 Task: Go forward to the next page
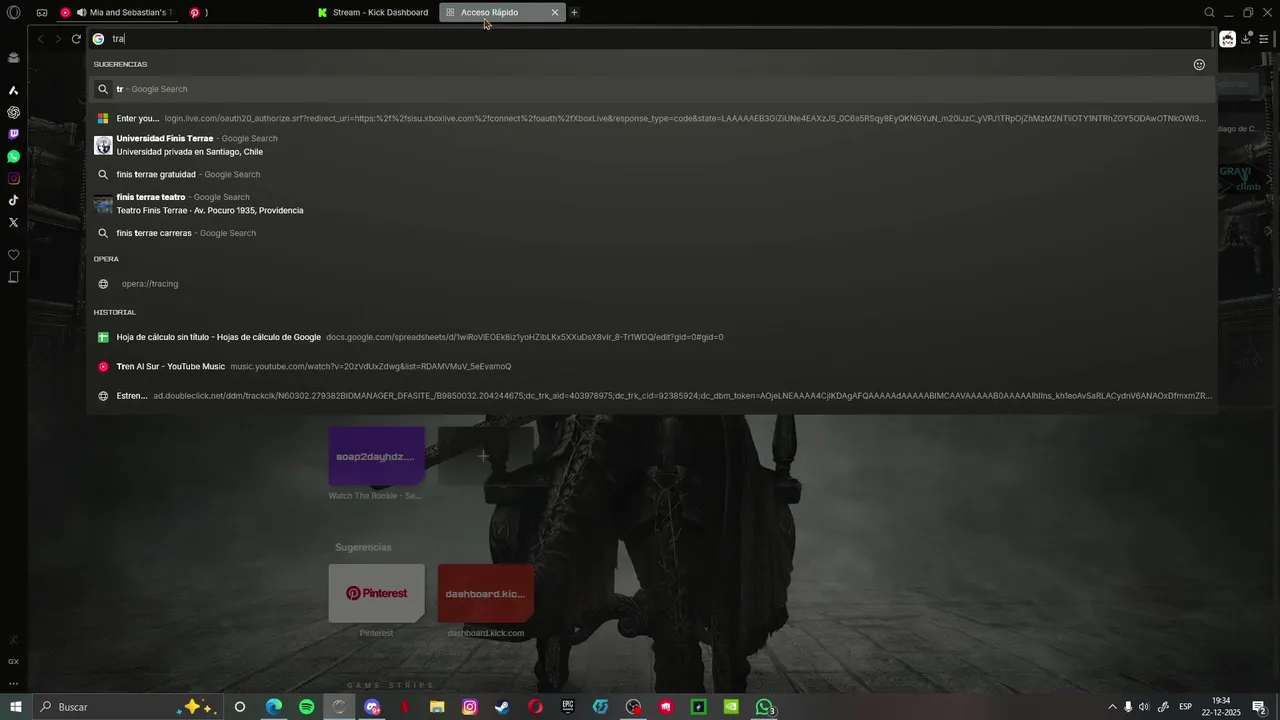click(x=58, y=39)
